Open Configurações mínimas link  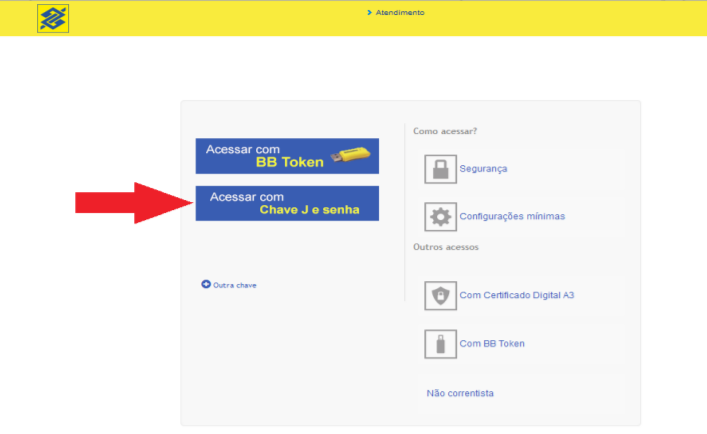(512, 216)
